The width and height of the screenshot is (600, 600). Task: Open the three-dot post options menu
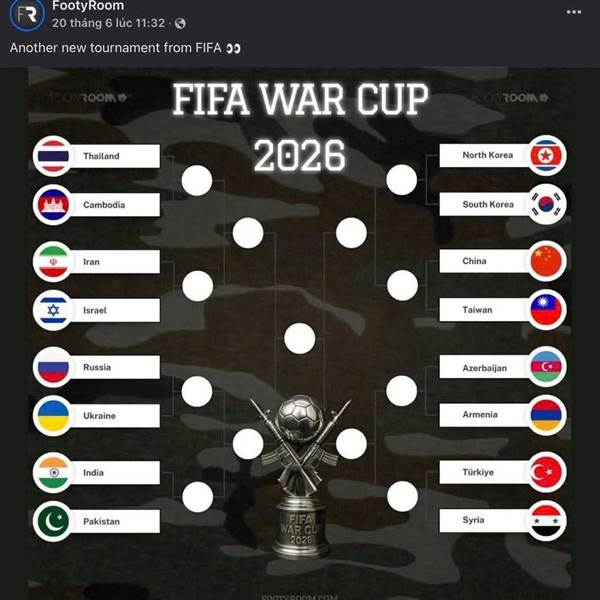coord(574,12)
